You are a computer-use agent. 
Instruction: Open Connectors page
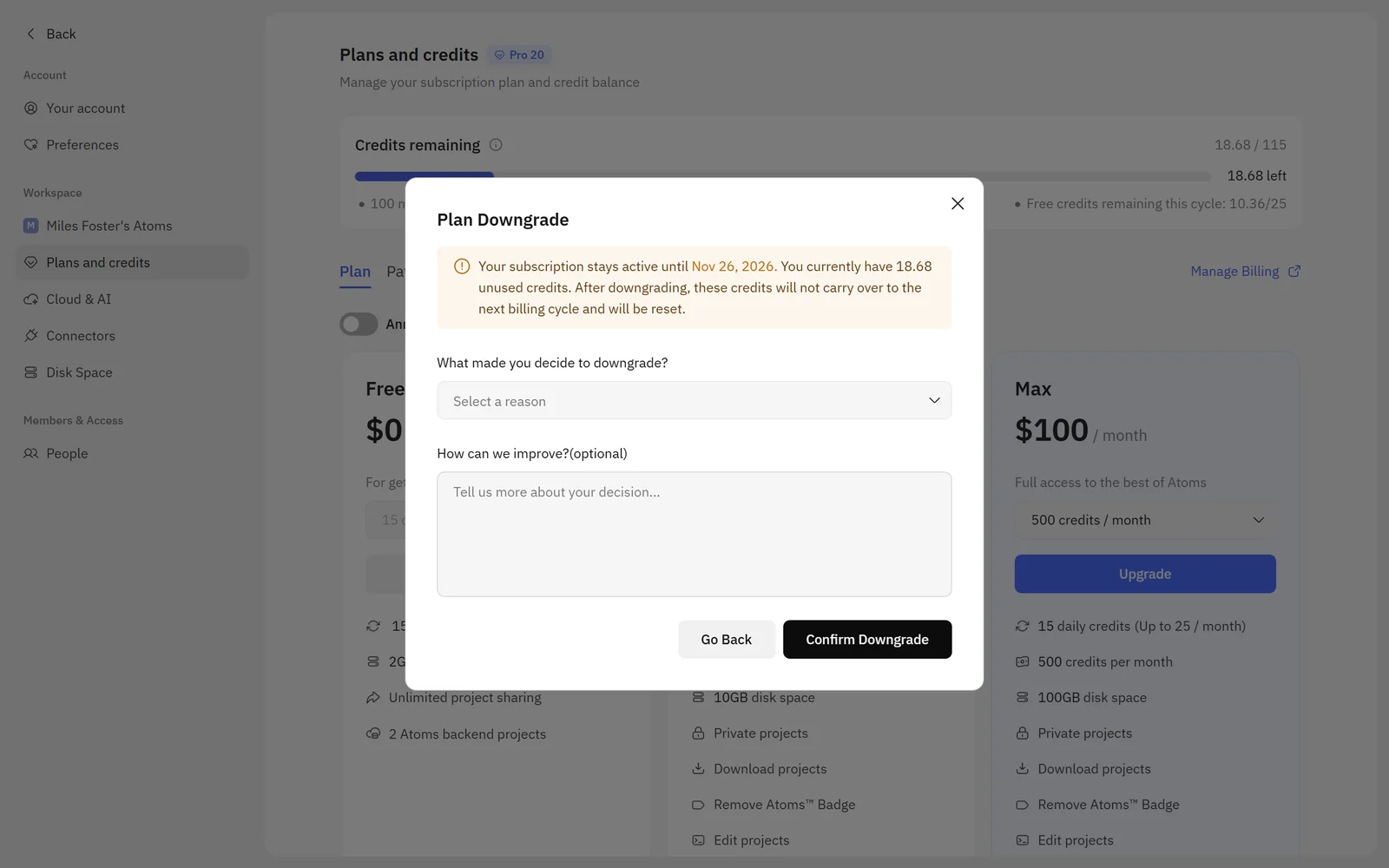pos(132,336)
